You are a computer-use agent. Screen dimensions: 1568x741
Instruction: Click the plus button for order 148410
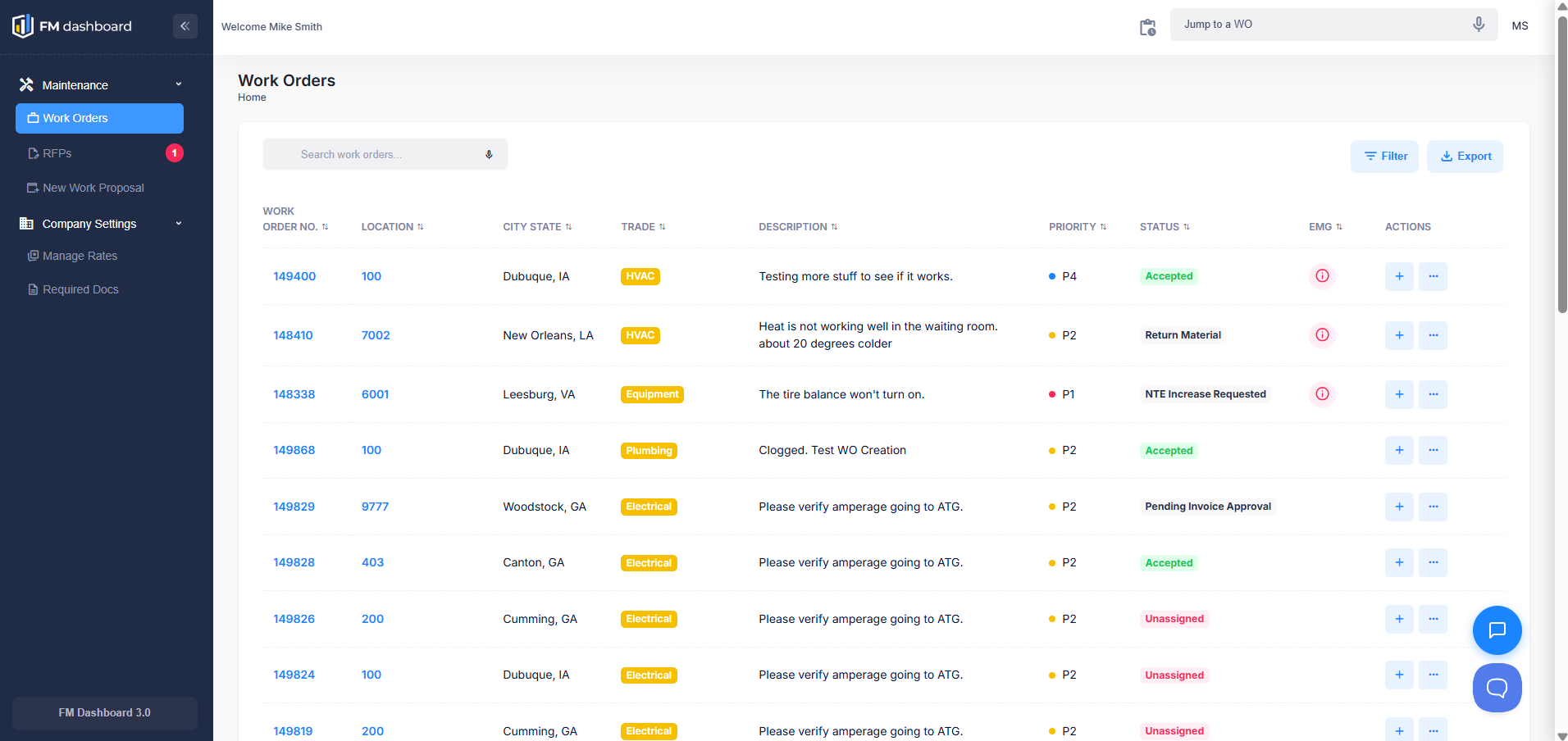pos(1399,335)
